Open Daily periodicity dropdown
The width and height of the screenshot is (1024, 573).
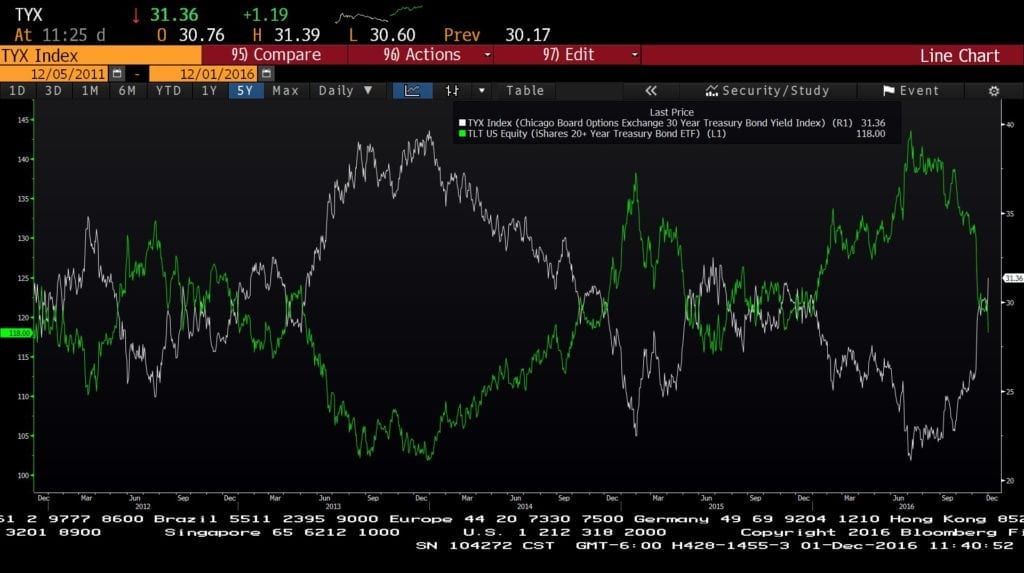(345, 91)
